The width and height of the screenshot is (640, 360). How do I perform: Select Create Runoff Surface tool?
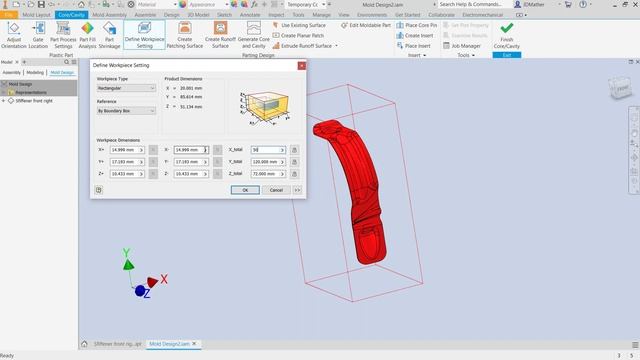click(220, 35)
